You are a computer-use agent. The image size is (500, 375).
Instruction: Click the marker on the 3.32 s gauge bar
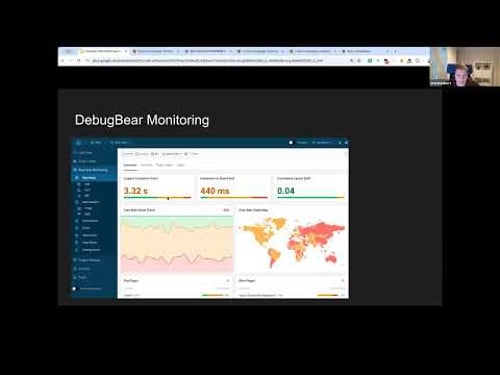point(168,198)
